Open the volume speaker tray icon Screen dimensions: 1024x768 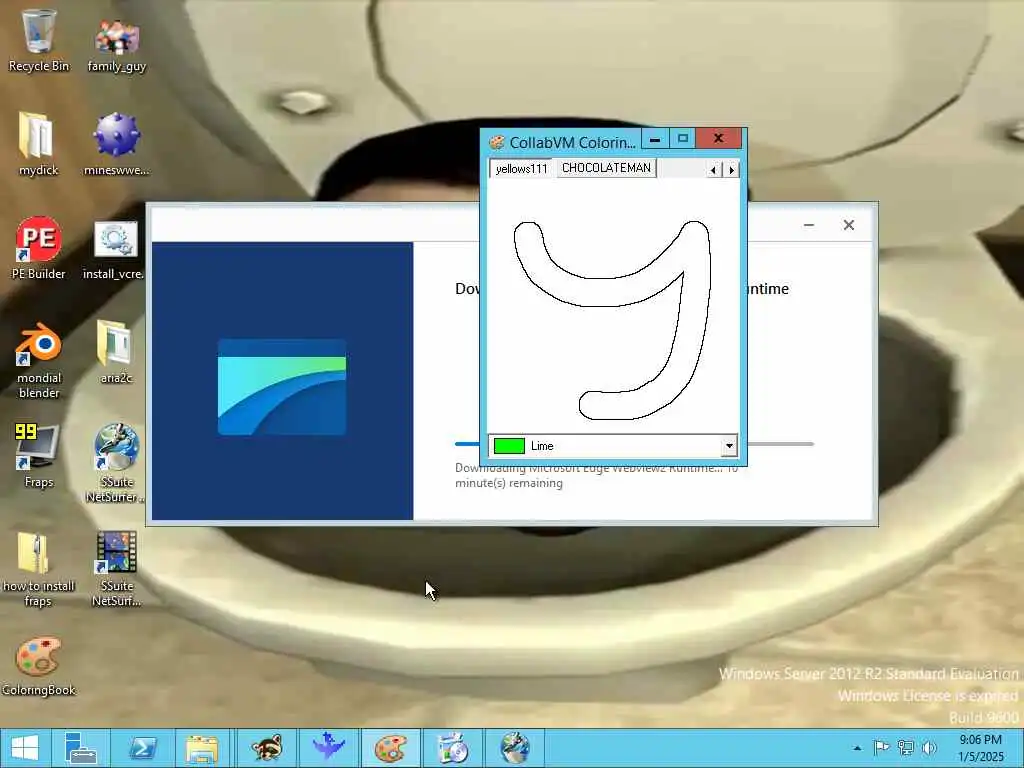(929, 748)
